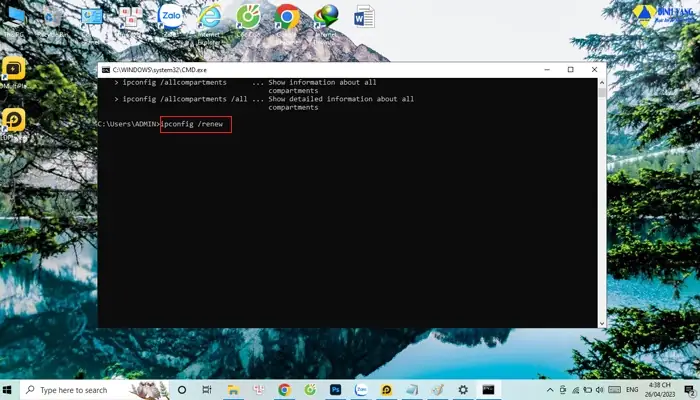
Task: Minimize the CMD window
Action: [x=547, y=70]
